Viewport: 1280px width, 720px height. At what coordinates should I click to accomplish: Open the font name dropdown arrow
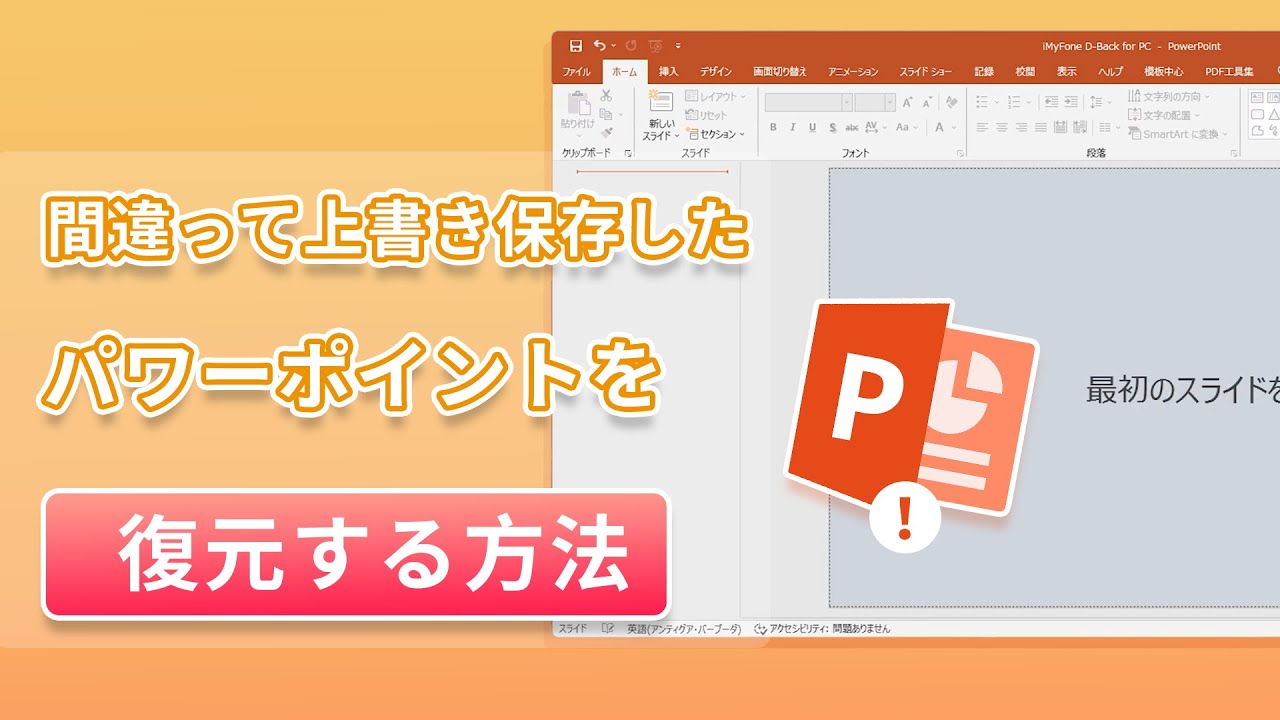coord(847,101)
